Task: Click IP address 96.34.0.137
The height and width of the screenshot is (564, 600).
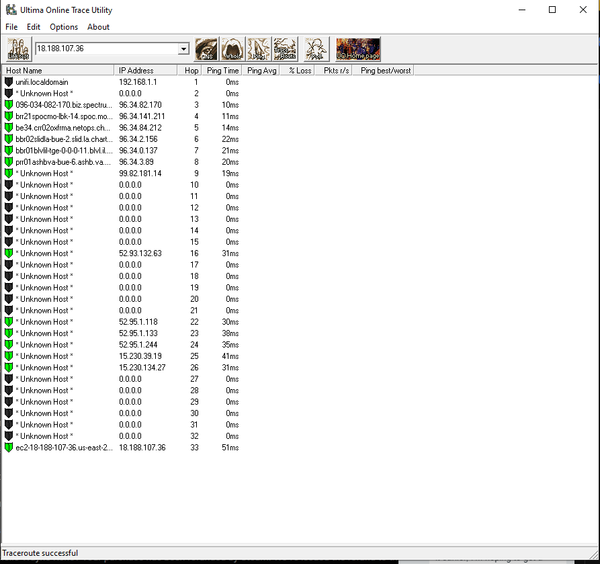Action: [x=138, y=151]
